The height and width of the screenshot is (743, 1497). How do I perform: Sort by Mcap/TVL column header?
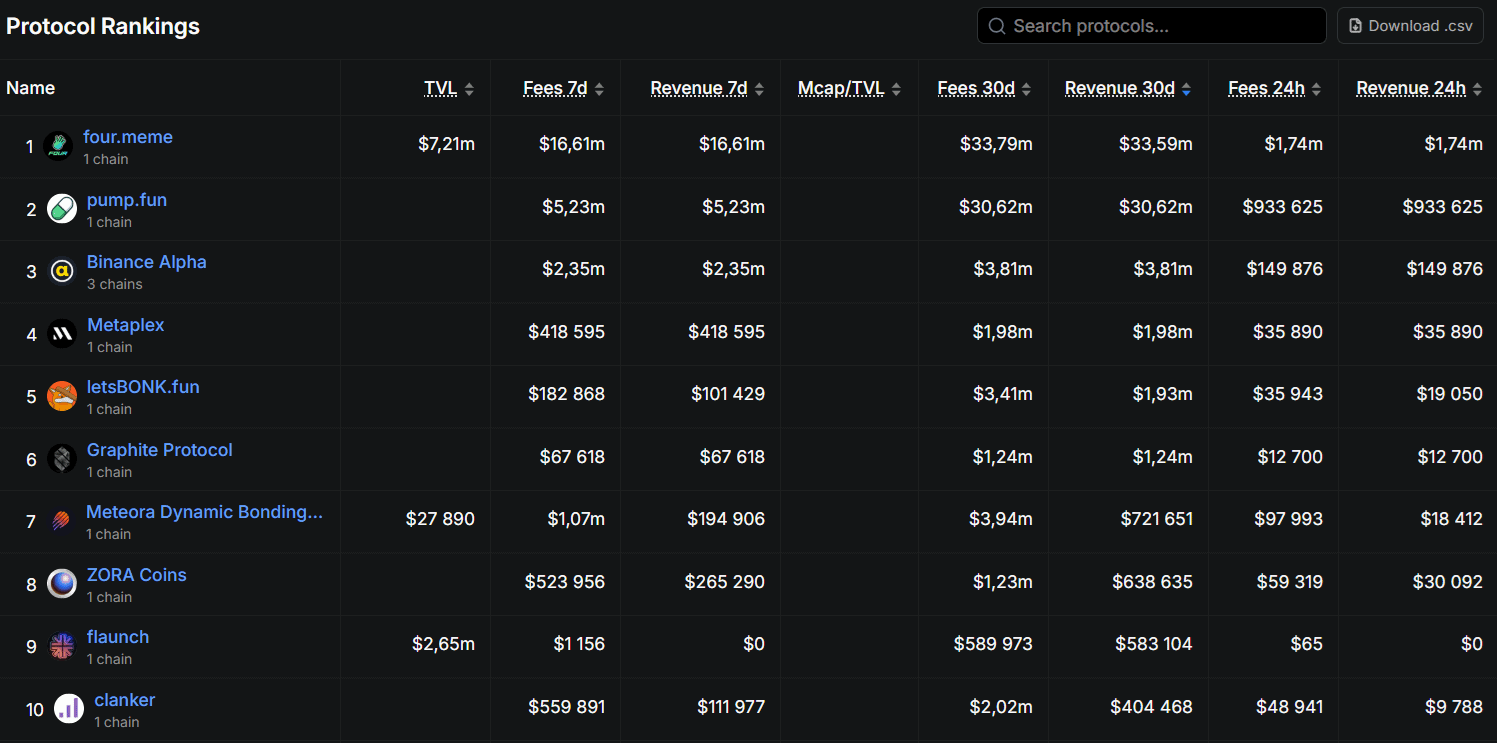coord(841,88)
